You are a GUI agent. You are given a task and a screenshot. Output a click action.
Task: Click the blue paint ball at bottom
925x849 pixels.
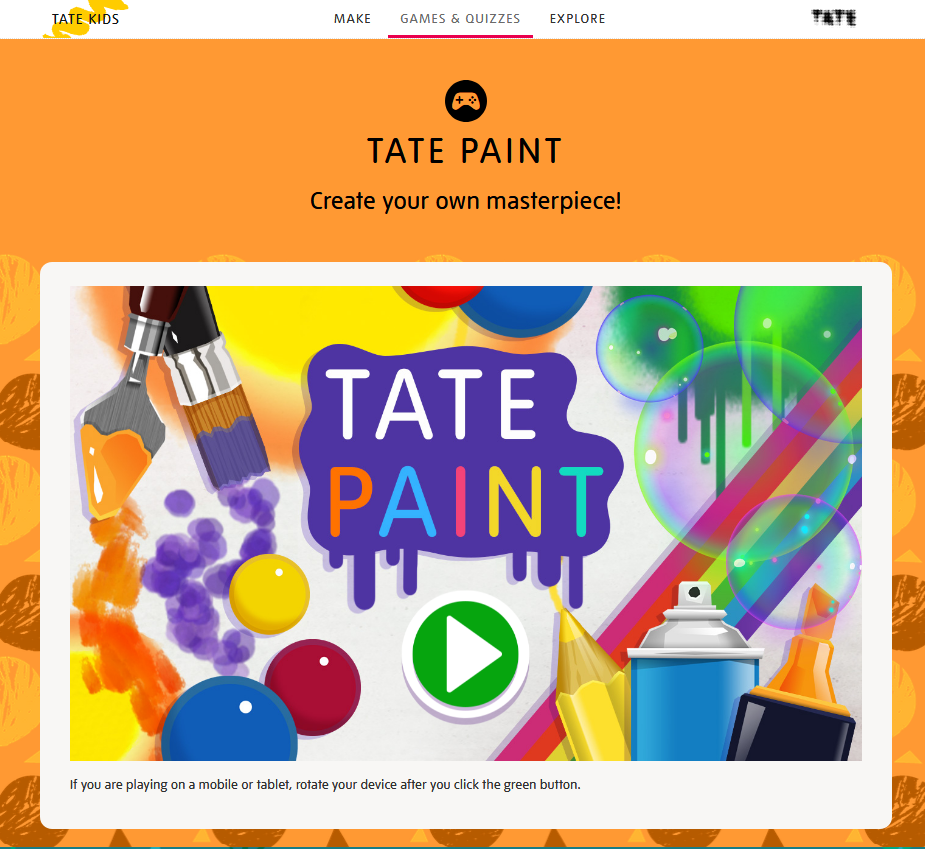point(229,721)
